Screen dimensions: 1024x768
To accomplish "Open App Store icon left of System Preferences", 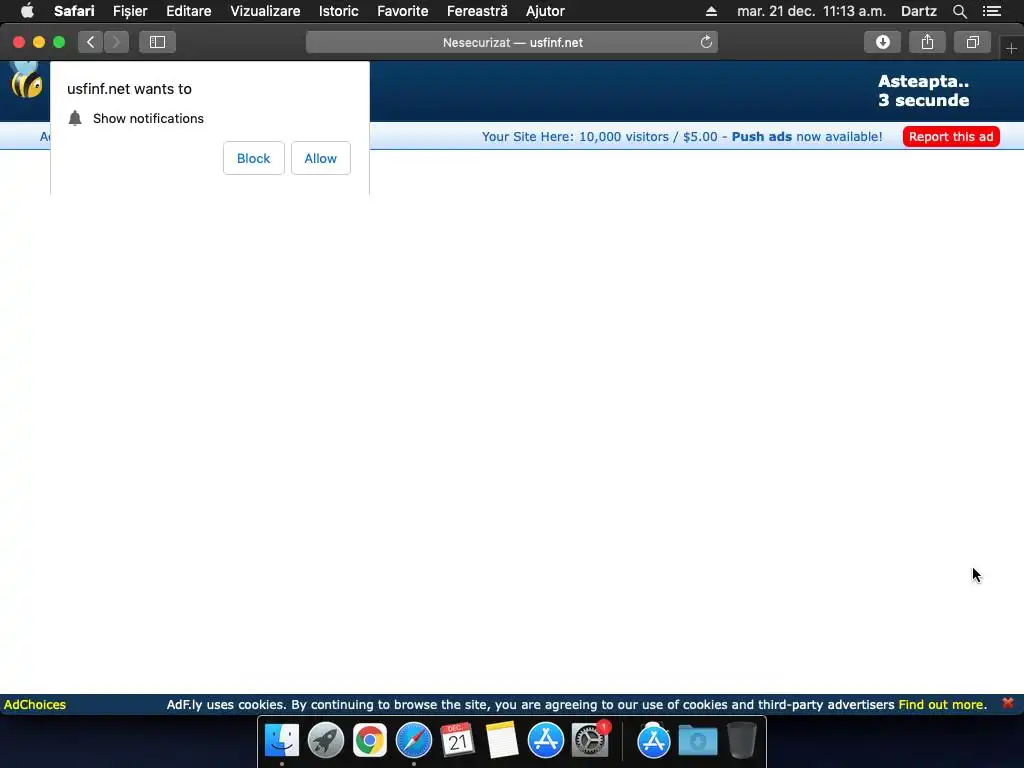I will point(545,740).
